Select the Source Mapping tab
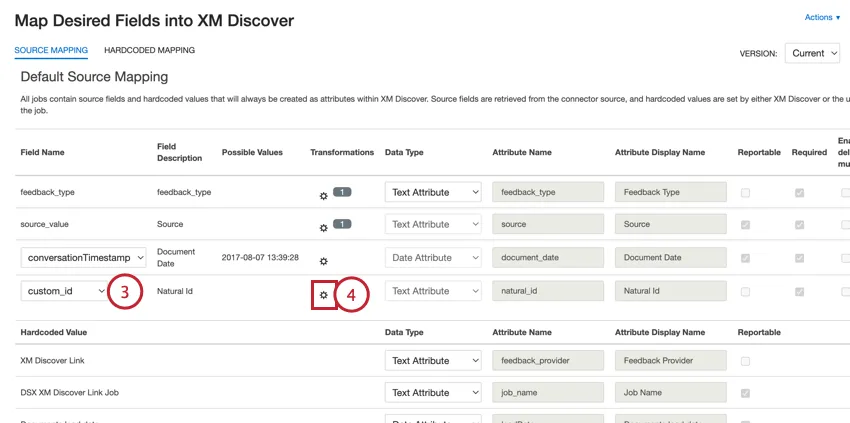The width and height of the screenshot is (850, 423). 51,50
